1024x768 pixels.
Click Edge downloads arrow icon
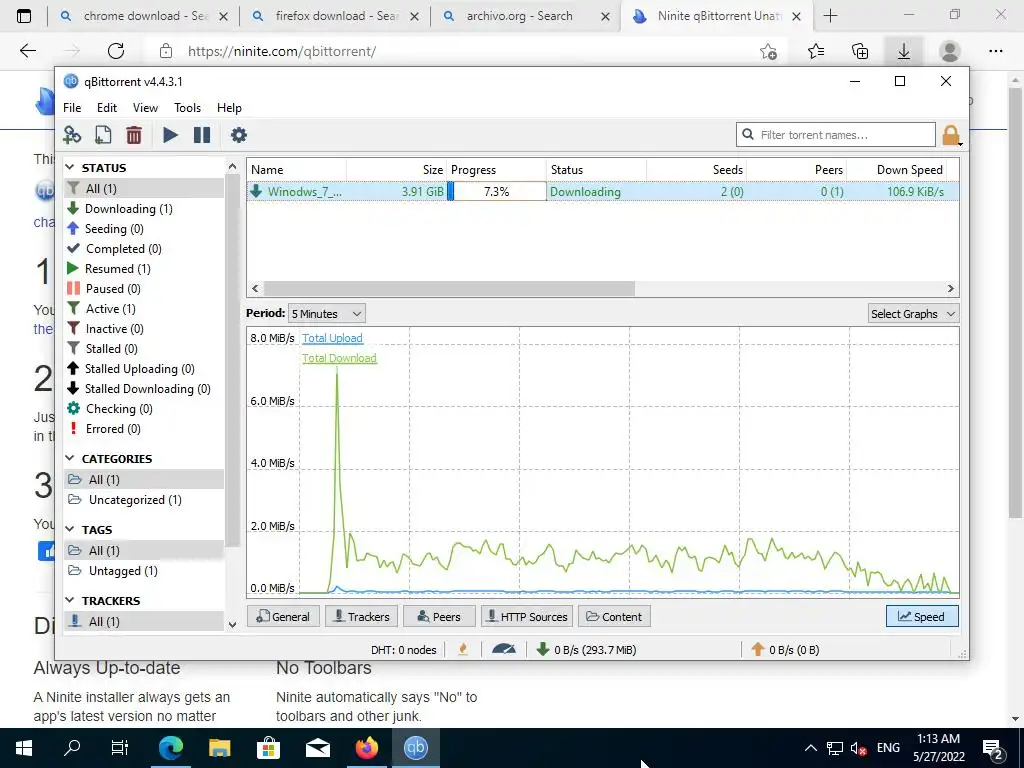pyautogui.click(x=904, y=51)
